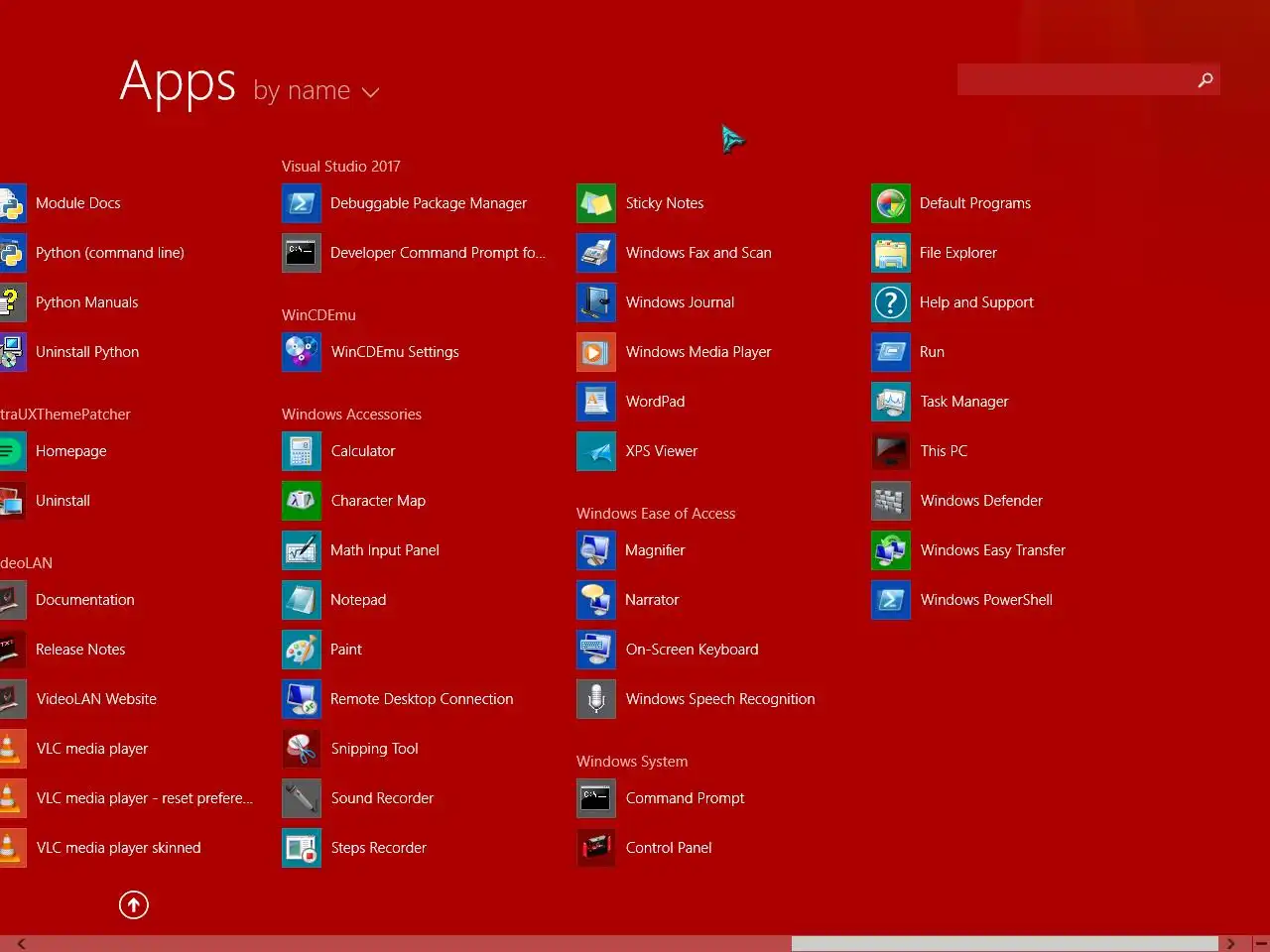Open Default Programs icon

[891, 203]
